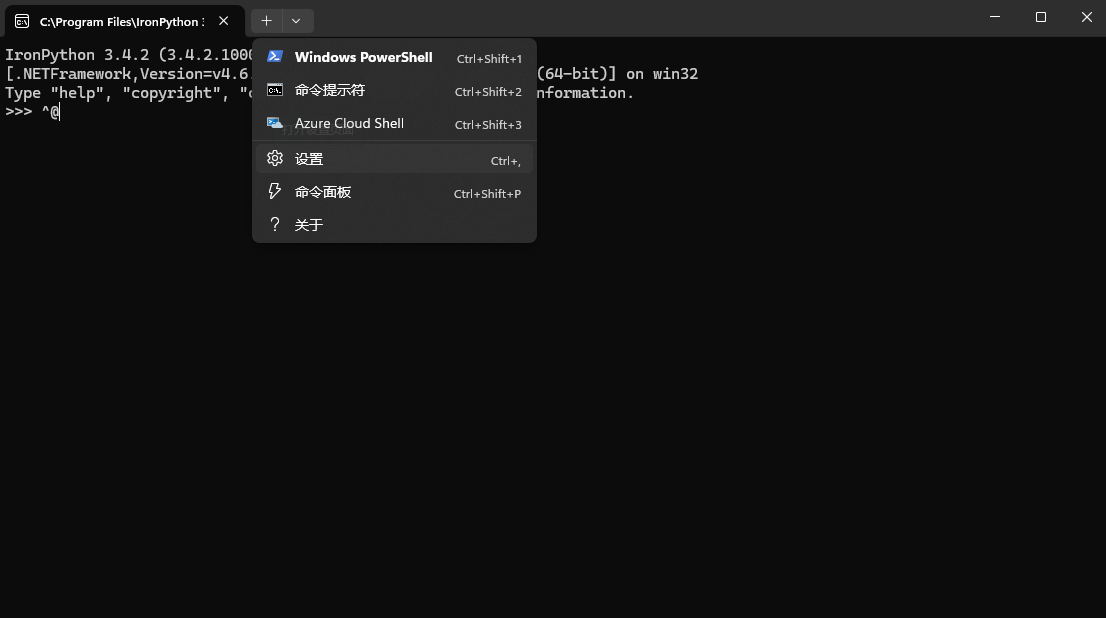This screenshot has height=618, width=1106.
Task: Click the gear icon beside 设置
Action: 275,159
